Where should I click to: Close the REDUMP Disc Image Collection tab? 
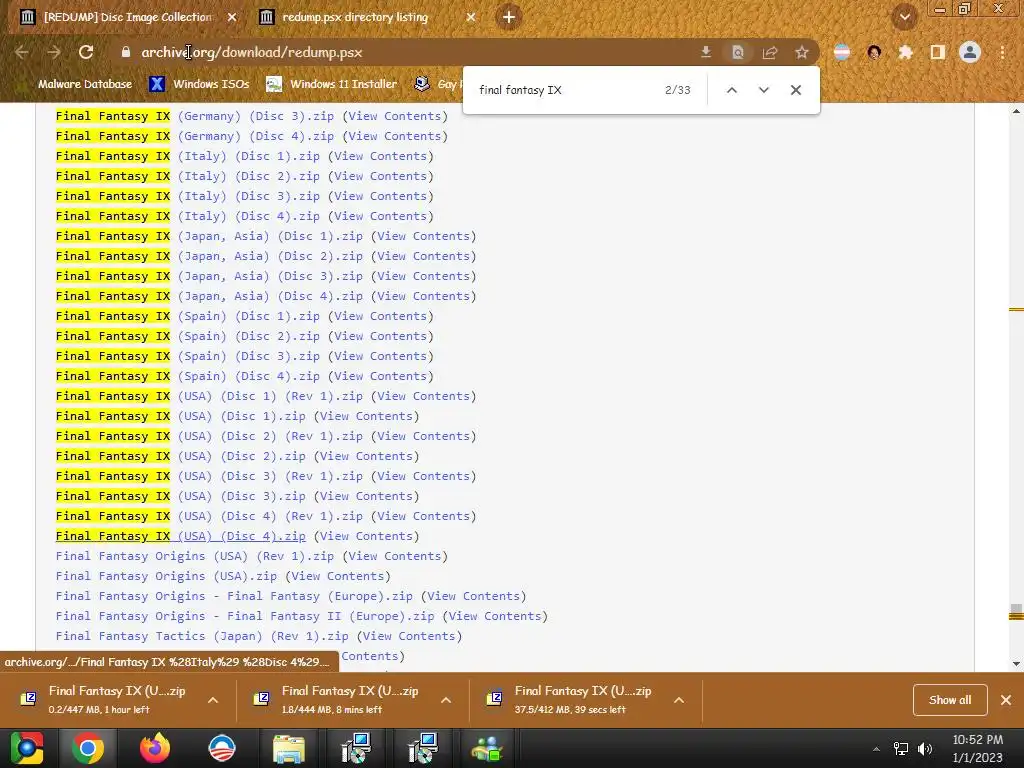[232, 17]
